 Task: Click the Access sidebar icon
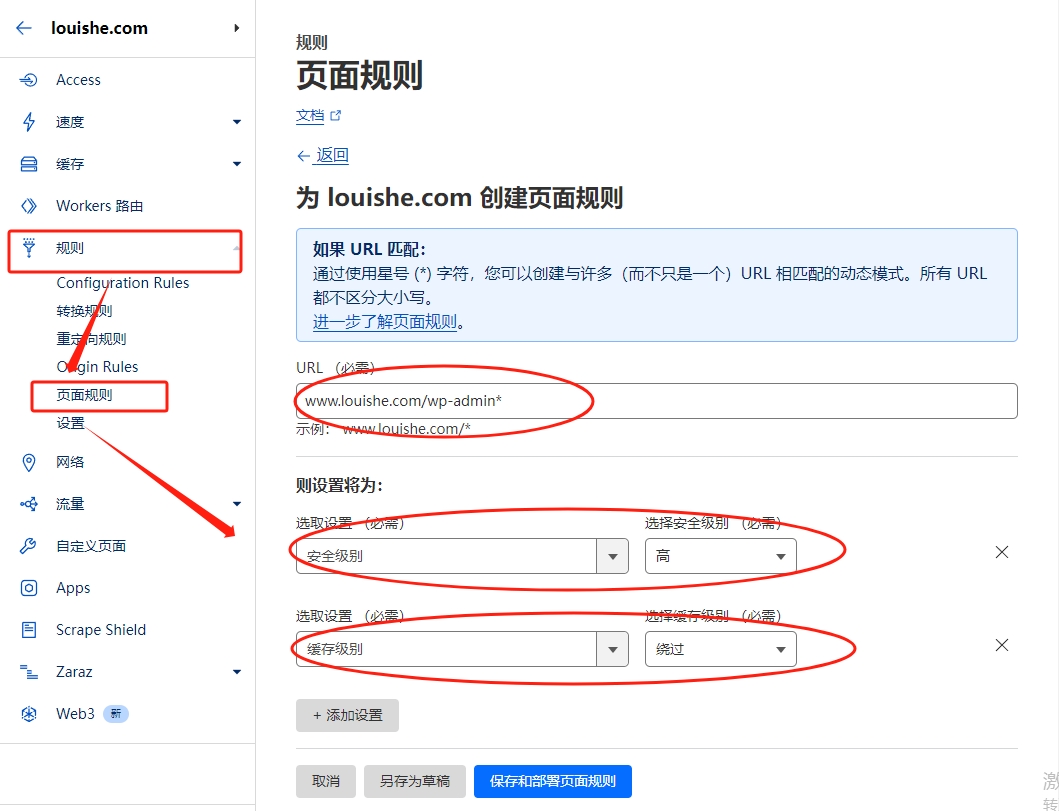28,80
